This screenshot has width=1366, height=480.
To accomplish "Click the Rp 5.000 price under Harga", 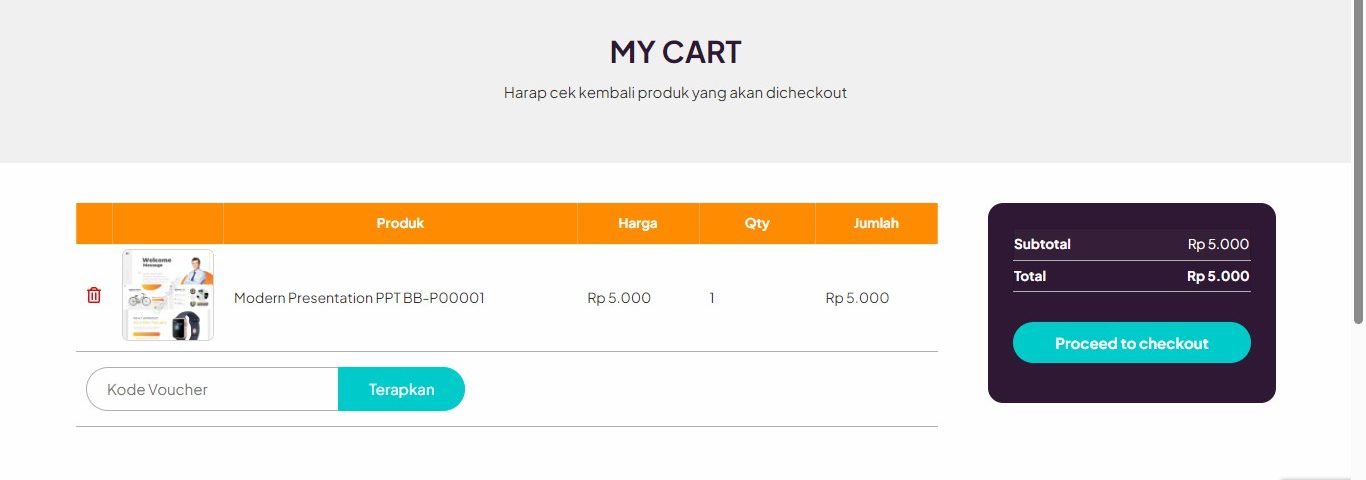I will [x=619, y=298].
